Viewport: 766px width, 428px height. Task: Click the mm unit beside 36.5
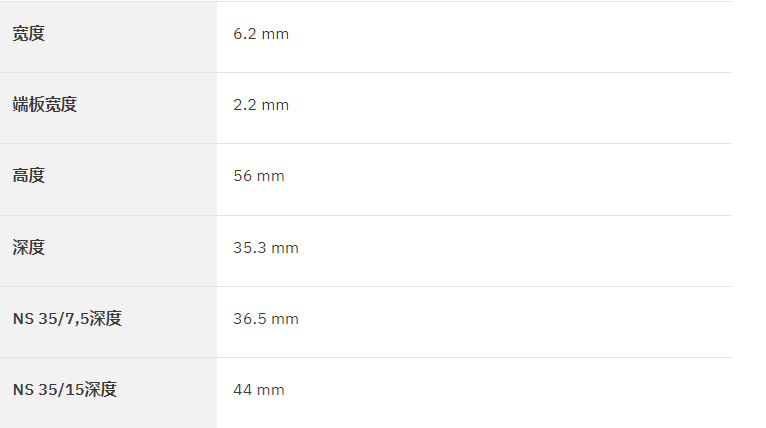[285, 319]
